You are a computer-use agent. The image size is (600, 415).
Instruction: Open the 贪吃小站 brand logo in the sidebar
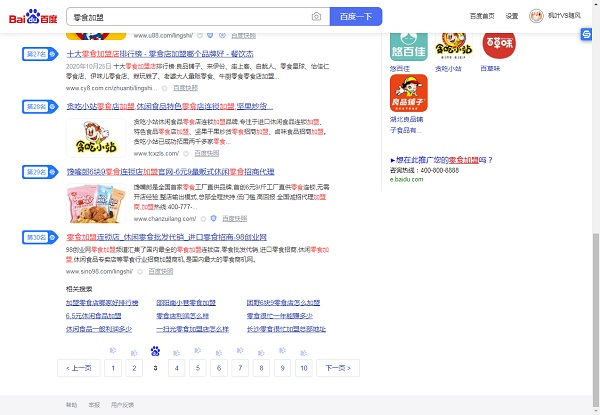point(454,46)
